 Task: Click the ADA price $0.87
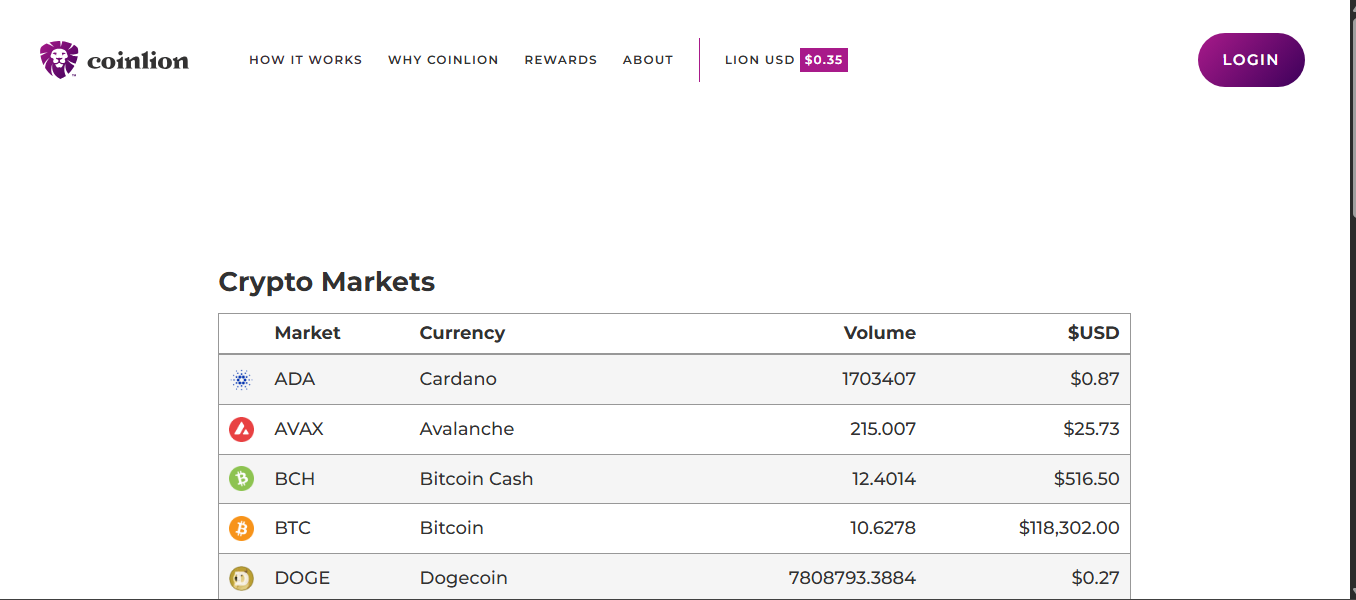pos(1095,379)
